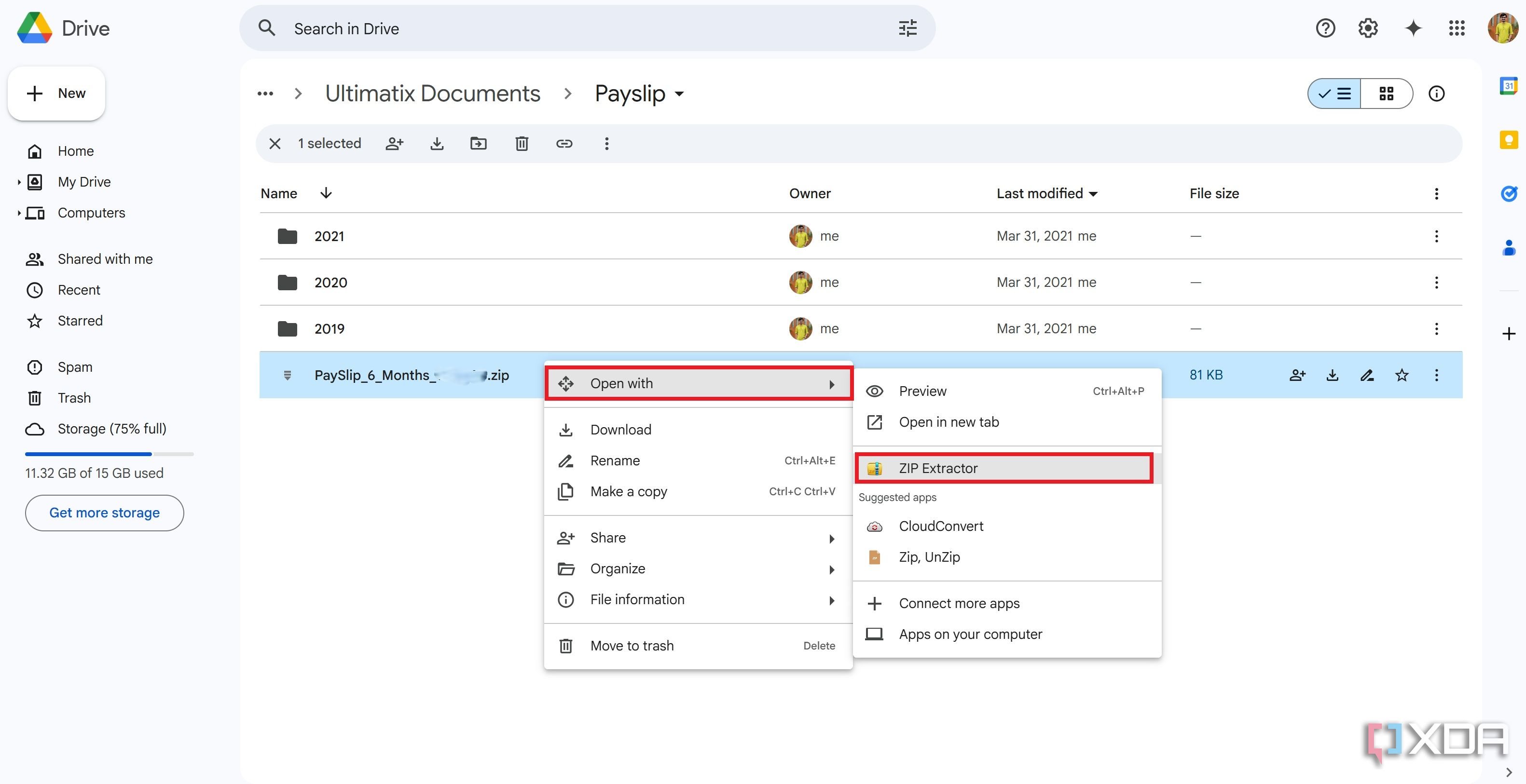Click move-to-folder icon in toolbar
This screenshot has height=784, width=1526.
tap(478, 143)
